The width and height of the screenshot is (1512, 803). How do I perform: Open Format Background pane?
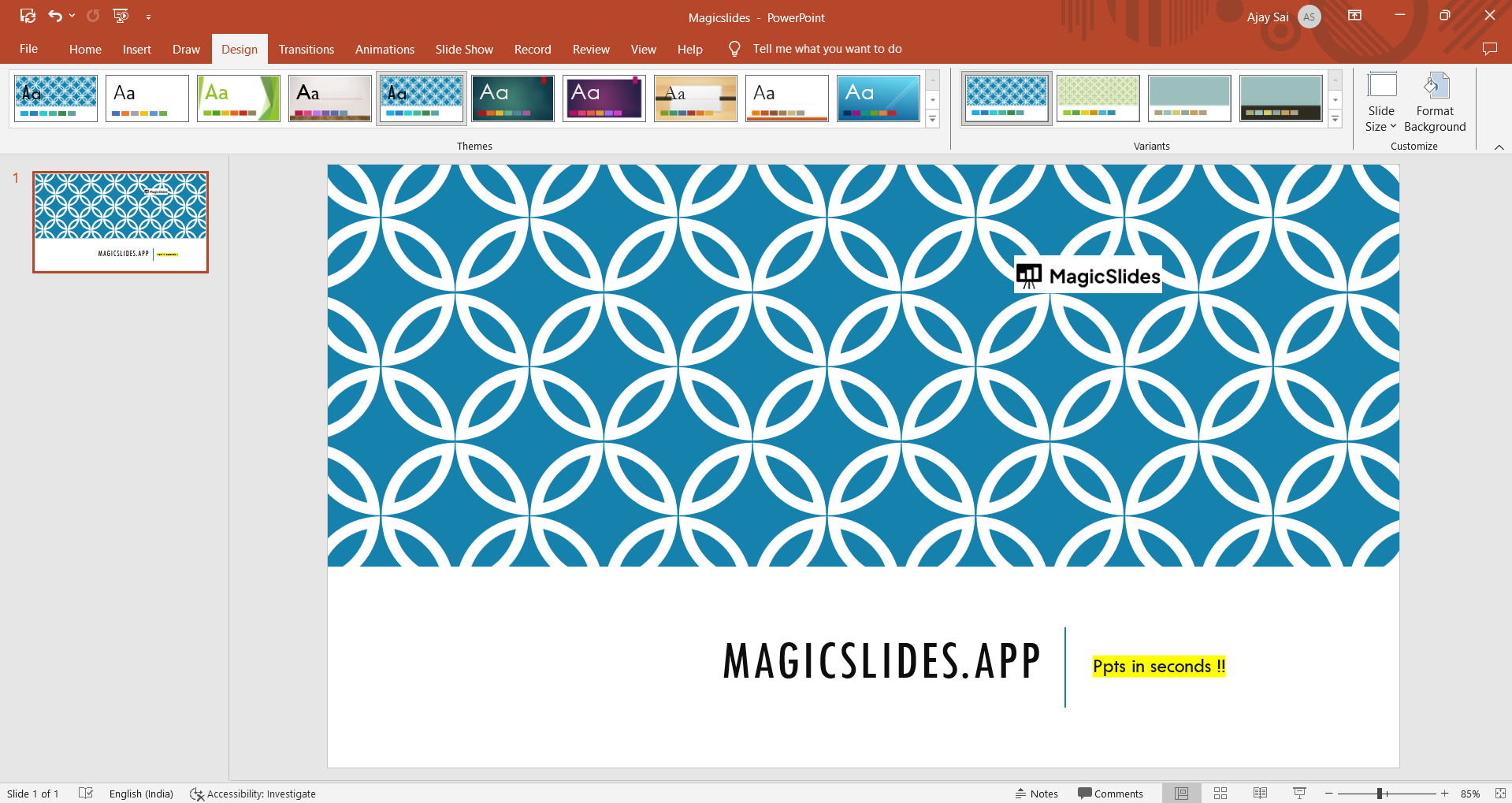point(1435,102)
